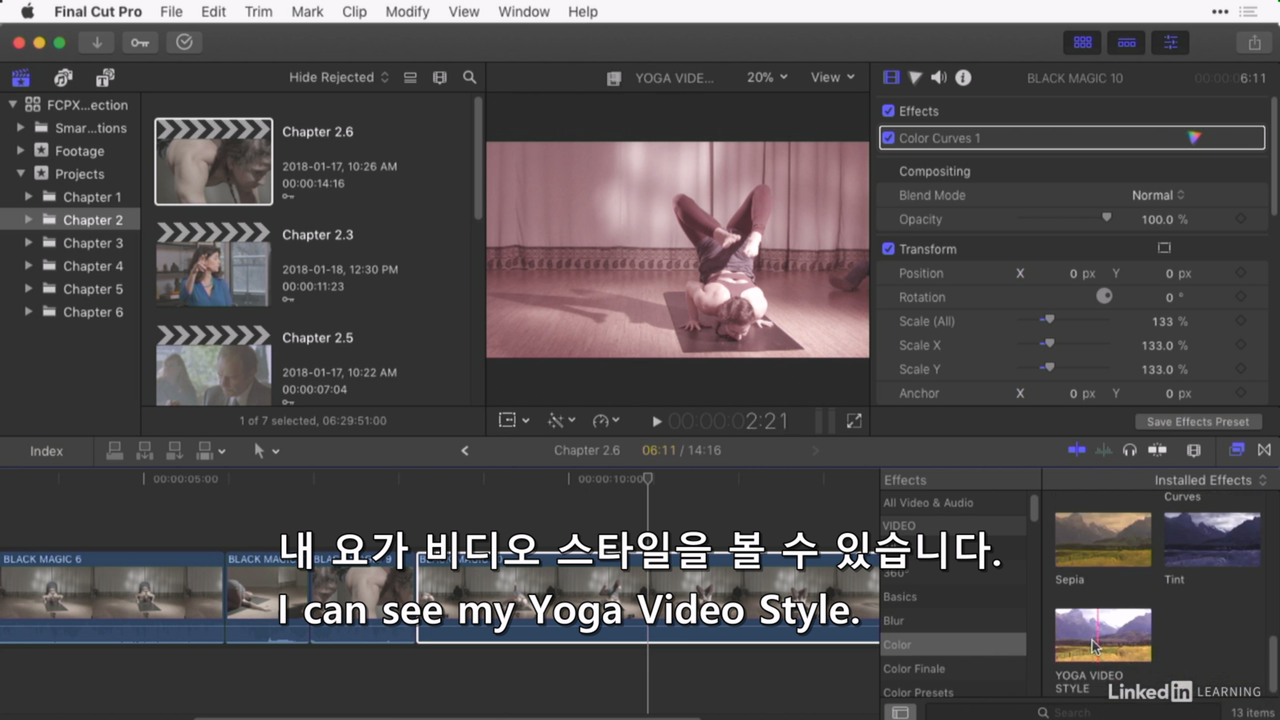
Task: Toggle the browser panel button in toolbar
Action: tap(1082, 42)
